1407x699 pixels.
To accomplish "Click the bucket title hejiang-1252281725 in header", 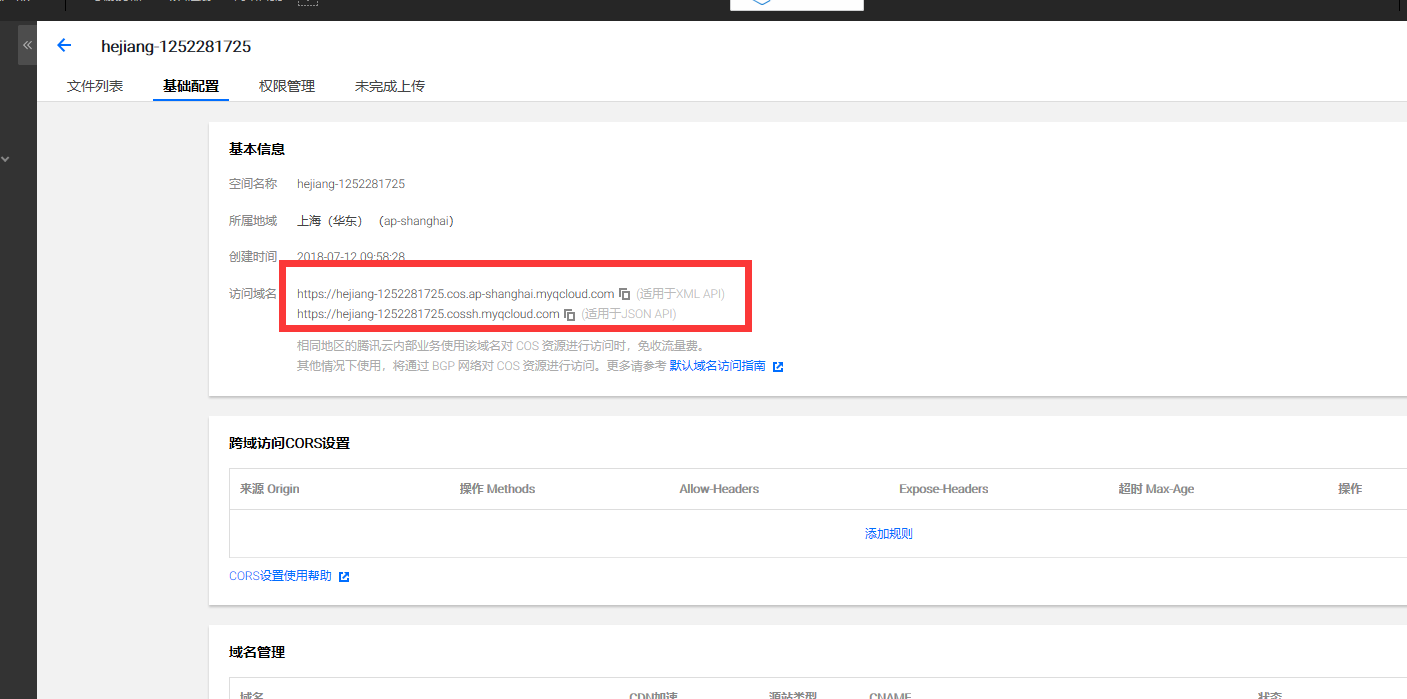I will [x=176, y=46].
